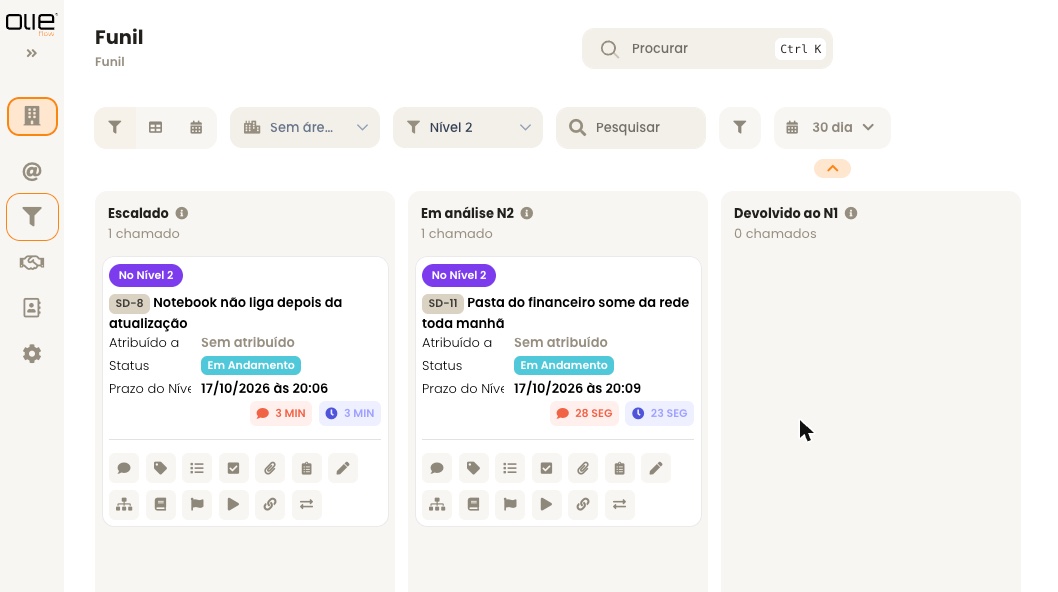Image resolution: width=1058 pixels, height=592 pixels.
Task: Show info for Em análise N2 column
Action: 527,213
